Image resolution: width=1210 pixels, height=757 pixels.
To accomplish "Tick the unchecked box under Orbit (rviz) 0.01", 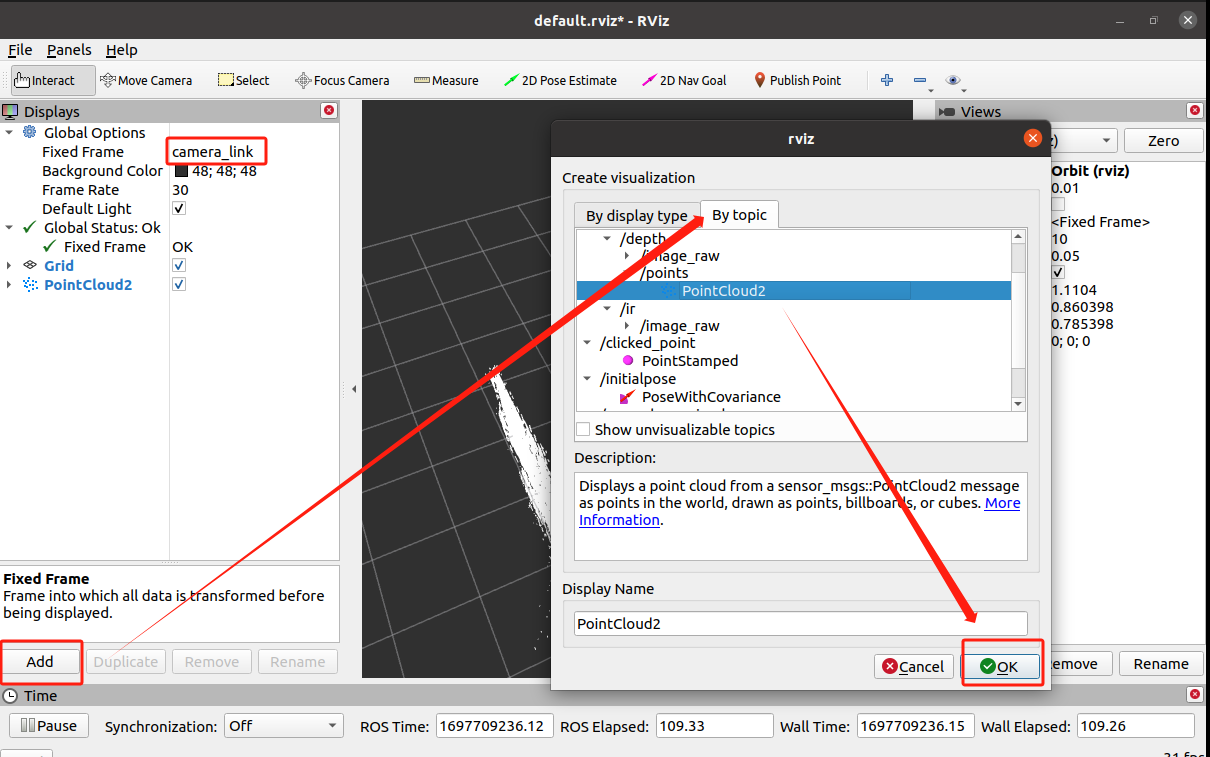I will [x=1058, y=204].
